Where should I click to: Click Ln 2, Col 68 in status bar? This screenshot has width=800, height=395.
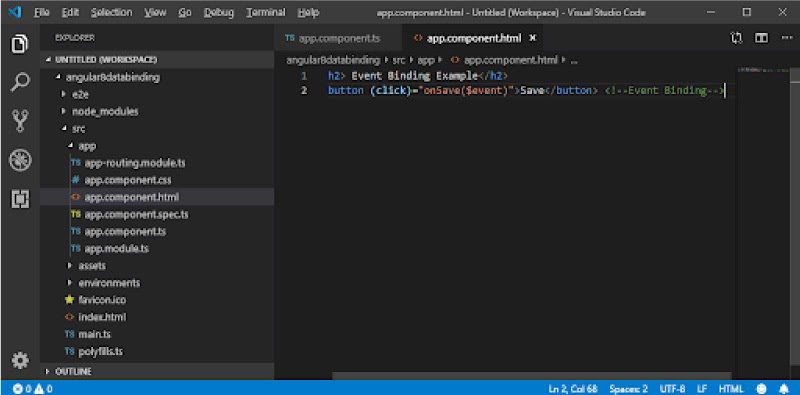(572, 389)
